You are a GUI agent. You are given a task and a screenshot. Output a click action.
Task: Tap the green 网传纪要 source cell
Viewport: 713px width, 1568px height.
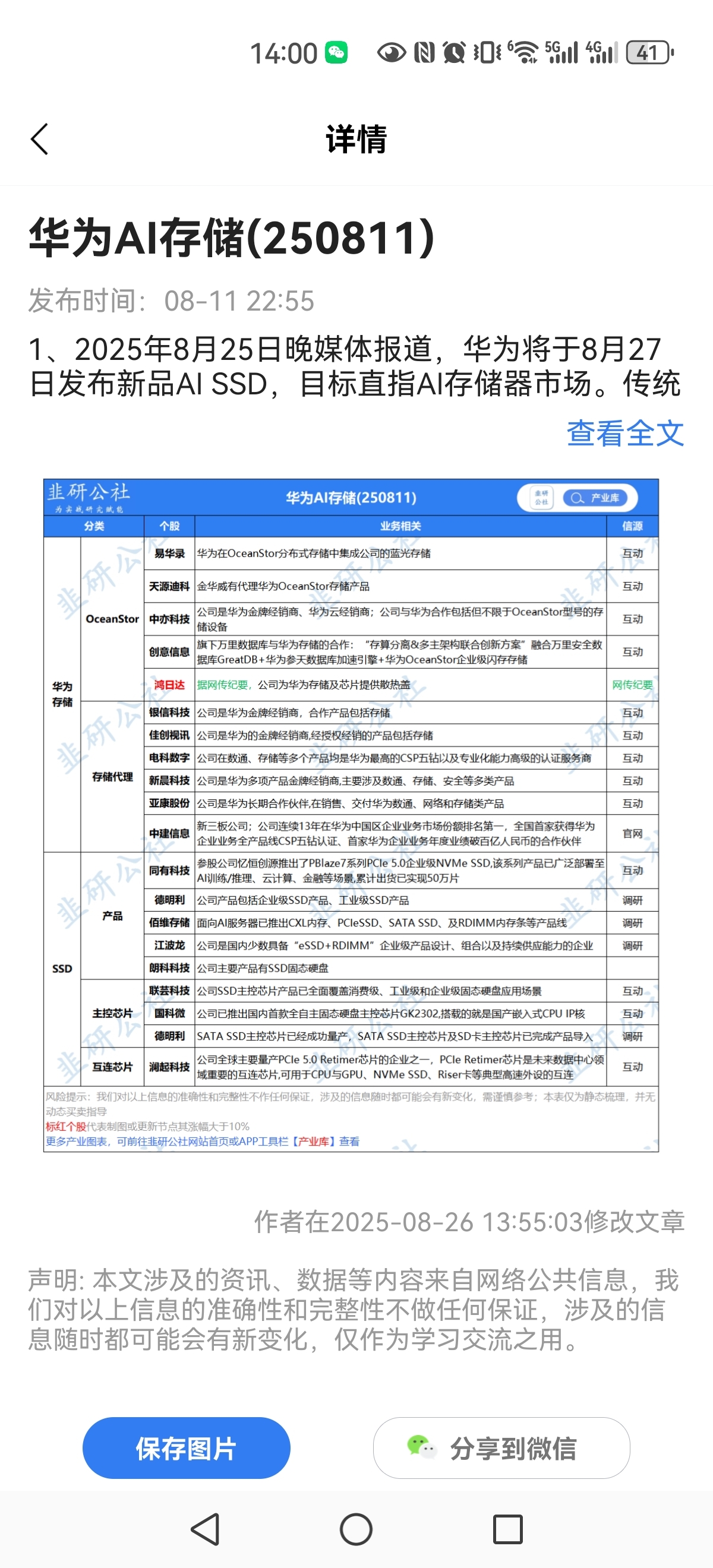point(633,685)
